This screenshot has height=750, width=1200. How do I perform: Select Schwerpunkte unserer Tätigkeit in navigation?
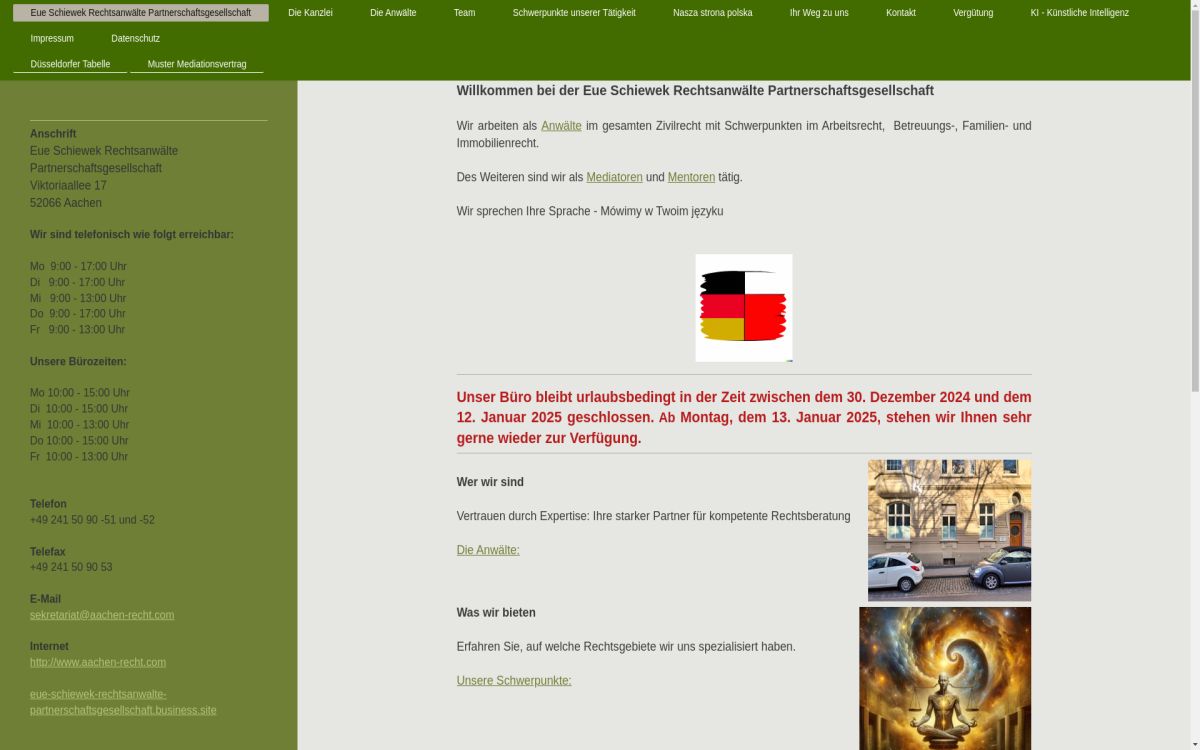[x=574, y=13]
